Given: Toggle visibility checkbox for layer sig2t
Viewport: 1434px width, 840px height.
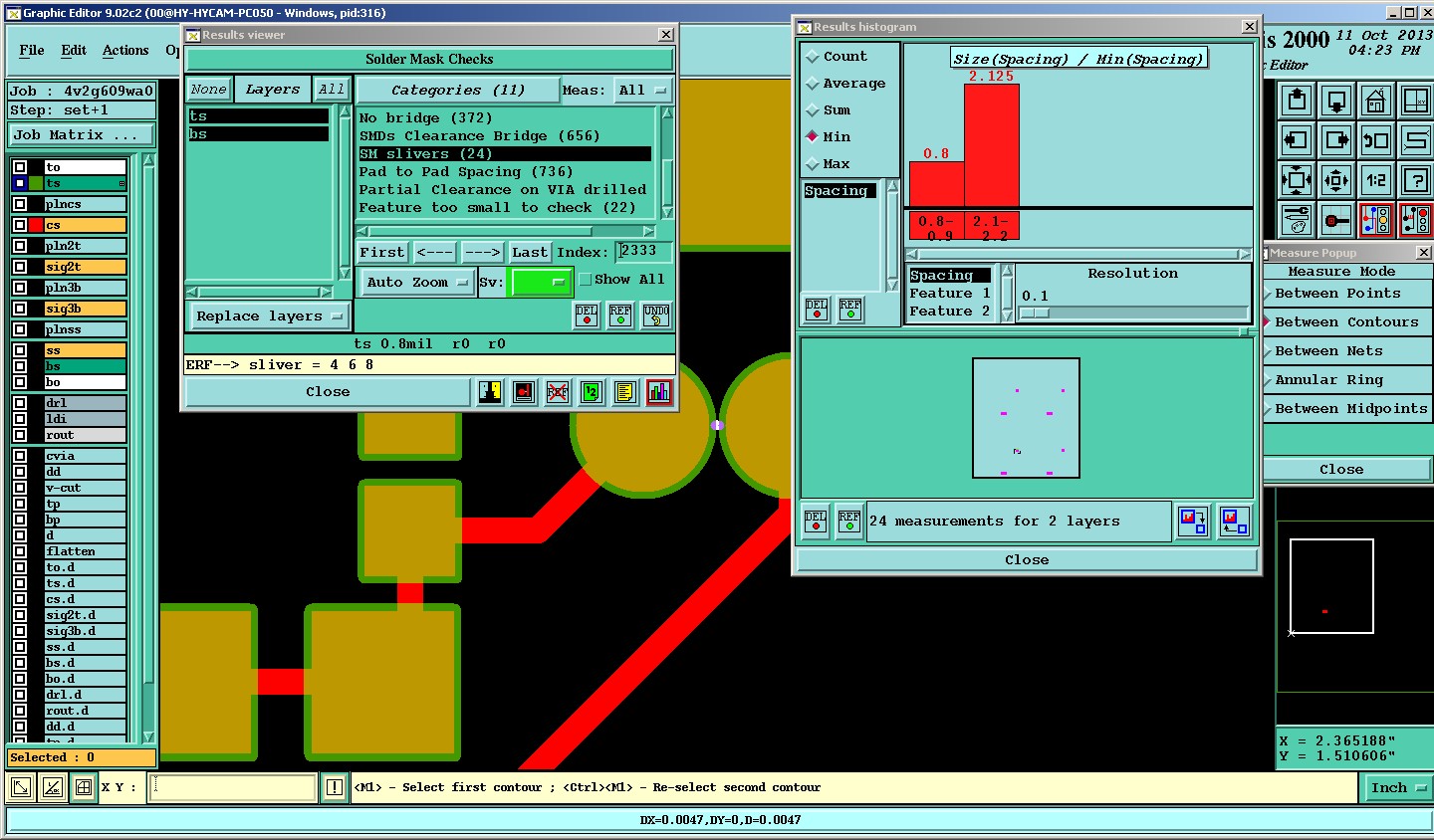Looking at the screenshot, I should point(20,267).
